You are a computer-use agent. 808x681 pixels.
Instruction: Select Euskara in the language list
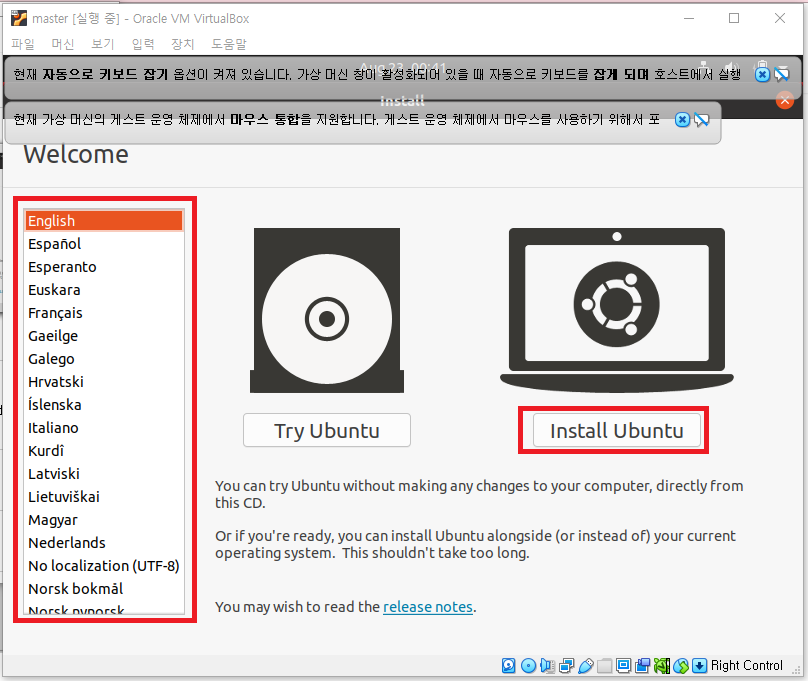click(104, 290)
